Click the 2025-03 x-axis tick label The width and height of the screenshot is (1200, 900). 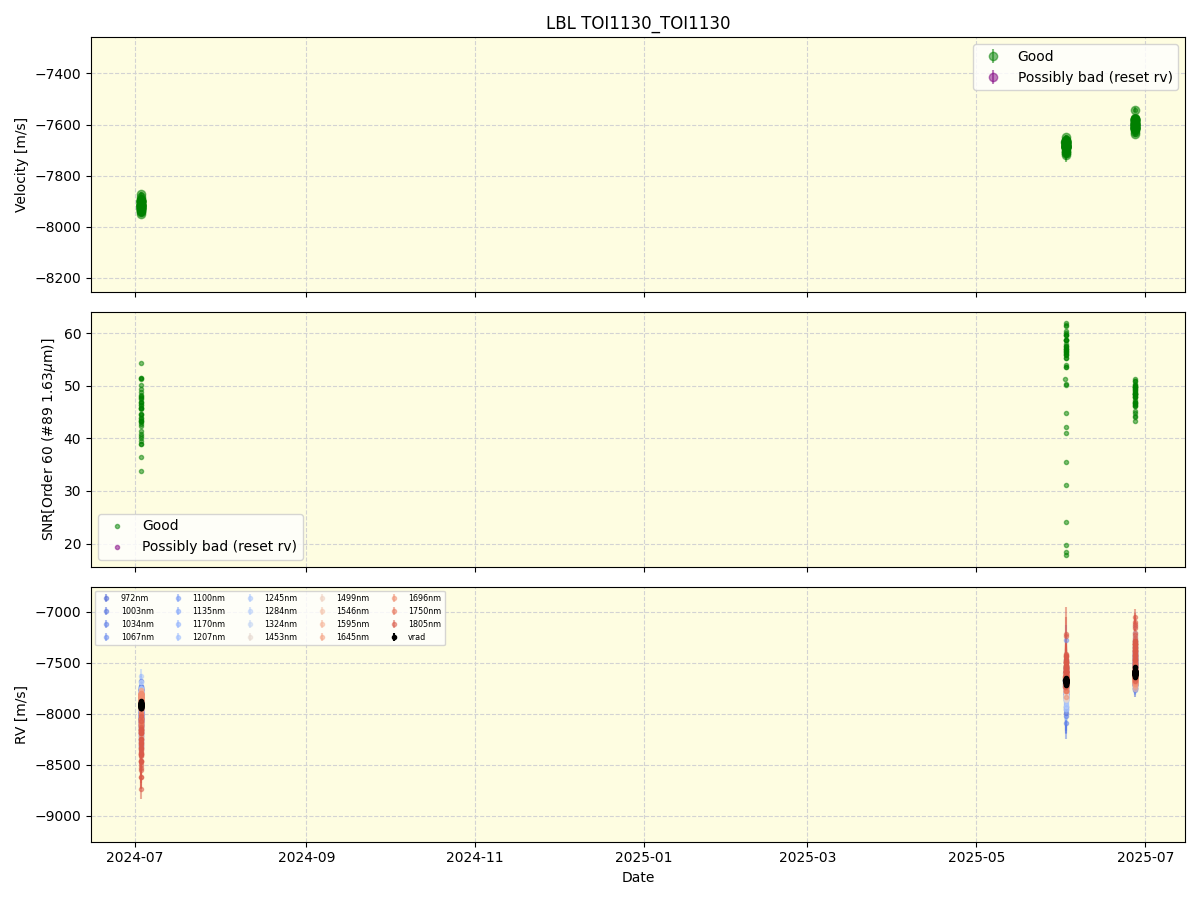807,857
